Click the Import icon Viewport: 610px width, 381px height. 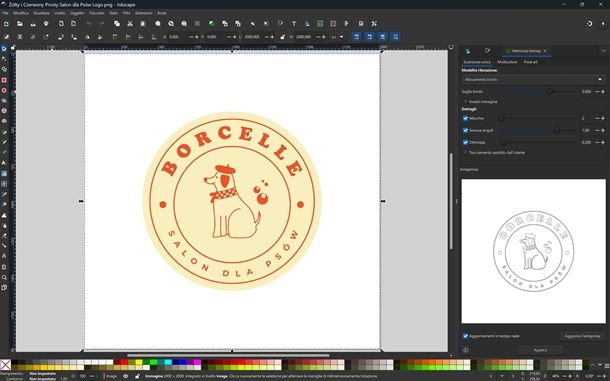(x=61, y=24)
